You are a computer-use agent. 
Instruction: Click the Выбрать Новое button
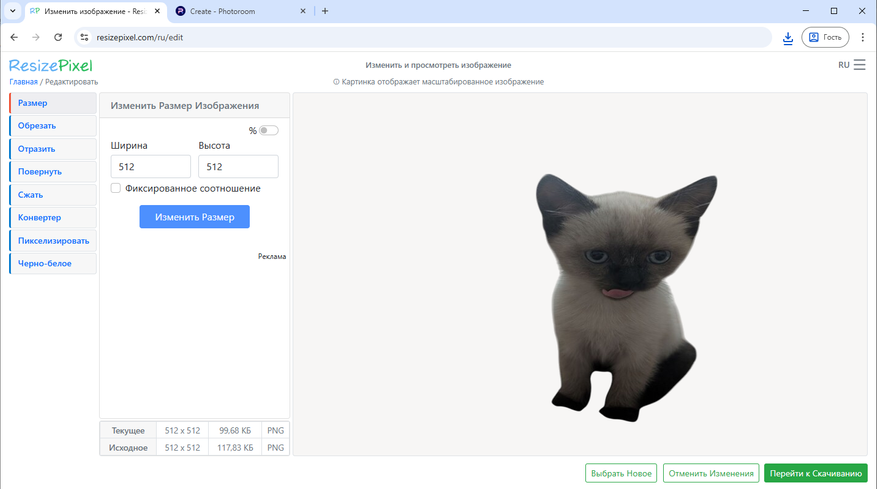click(x=621, y=473)
